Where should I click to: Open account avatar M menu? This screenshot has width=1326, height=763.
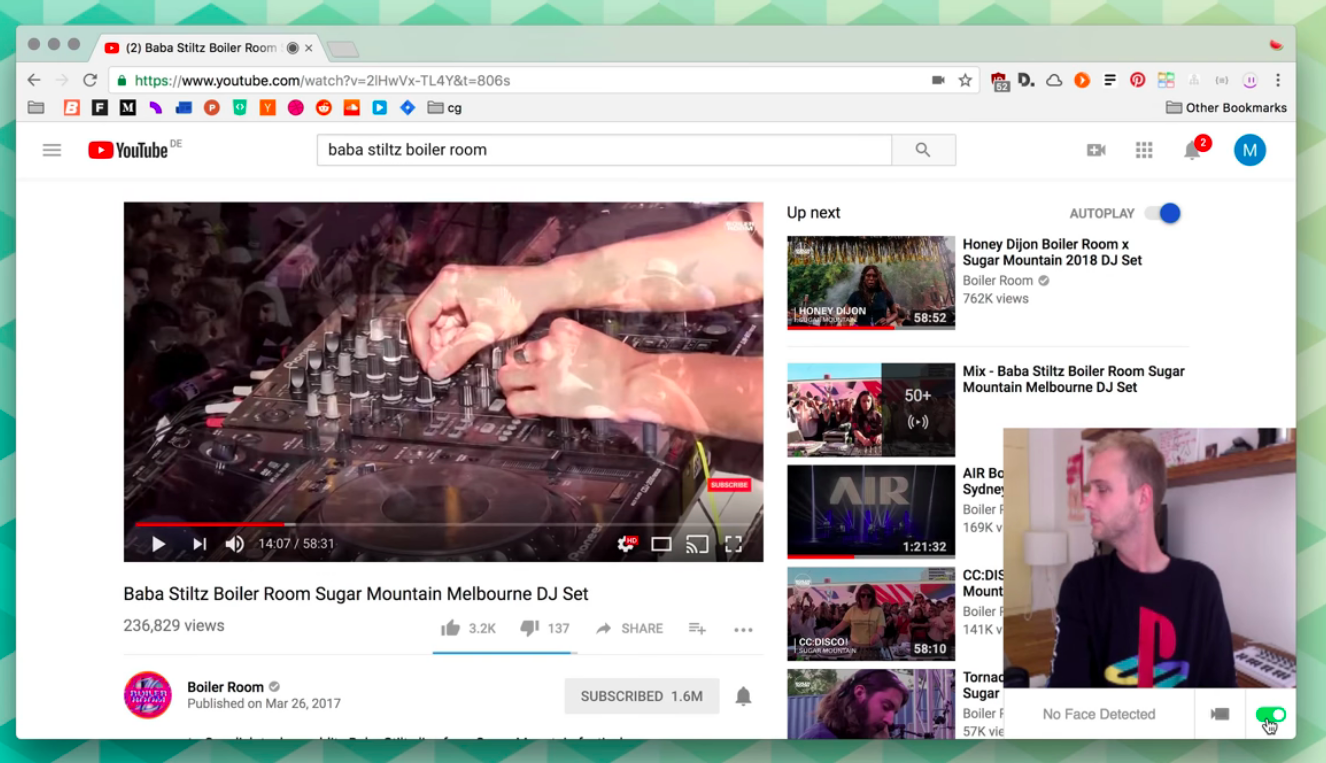[x=1250, y=150]
